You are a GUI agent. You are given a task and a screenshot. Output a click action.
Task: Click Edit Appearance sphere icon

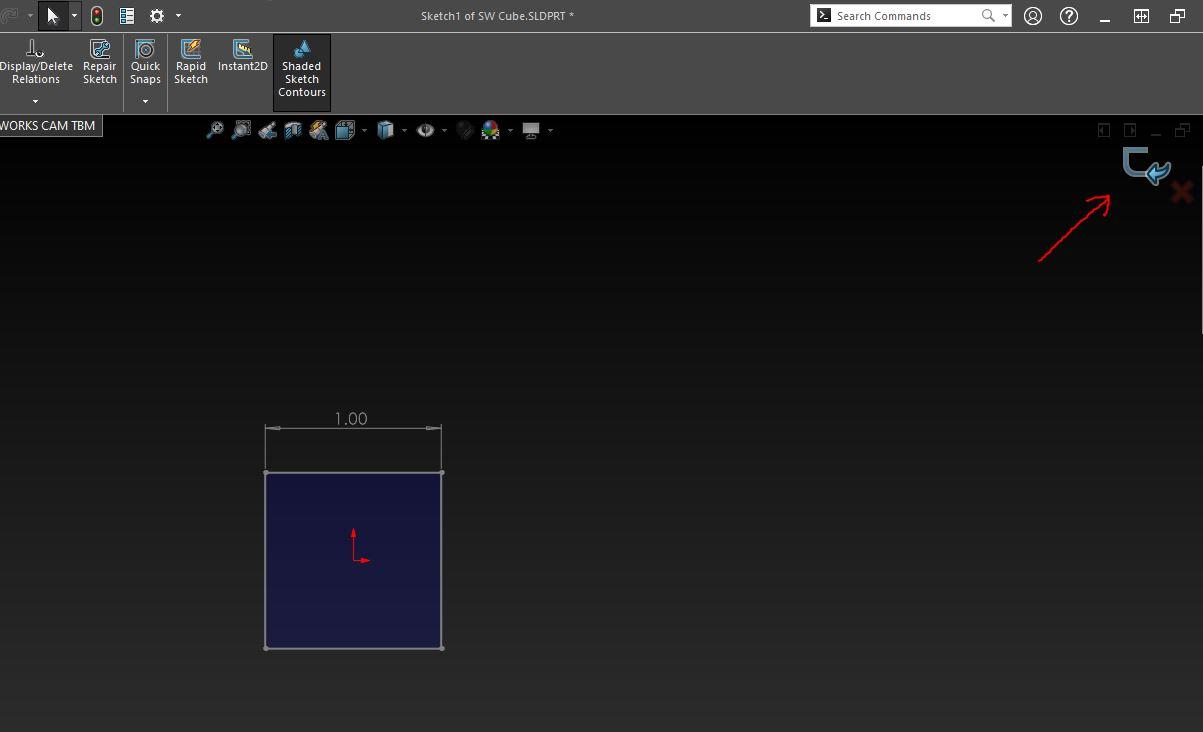[465, 130]
